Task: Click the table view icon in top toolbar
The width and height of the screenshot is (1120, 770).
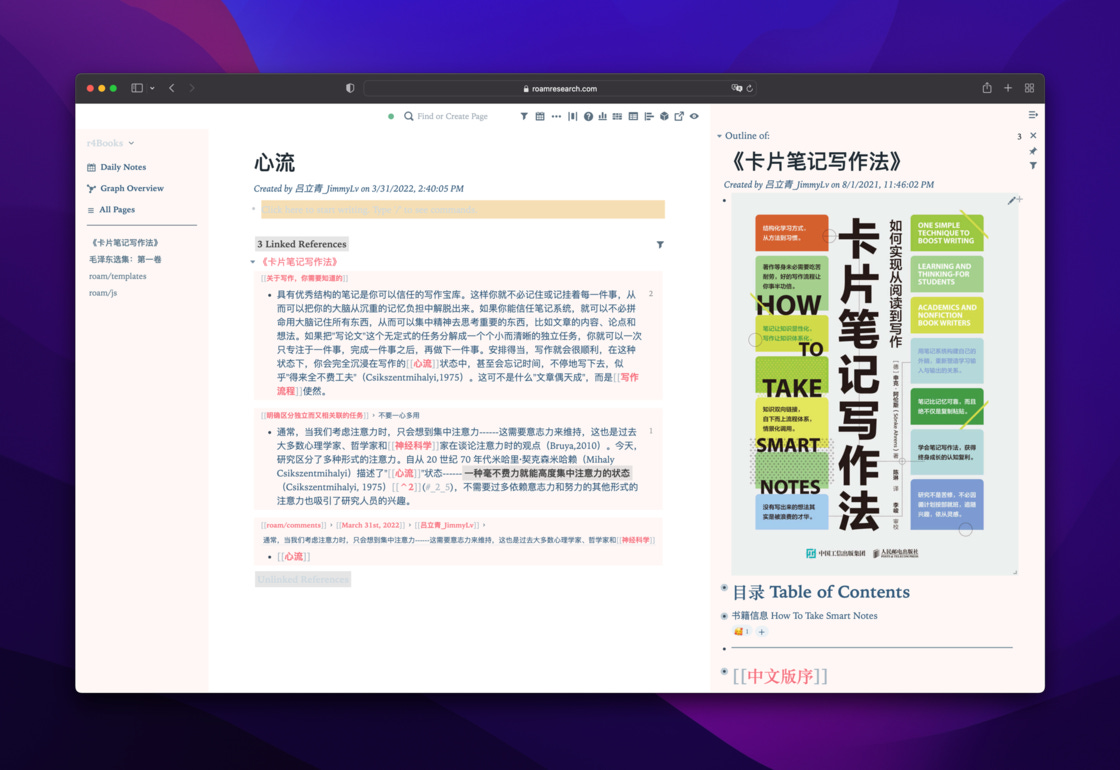Action: point(633,116)
